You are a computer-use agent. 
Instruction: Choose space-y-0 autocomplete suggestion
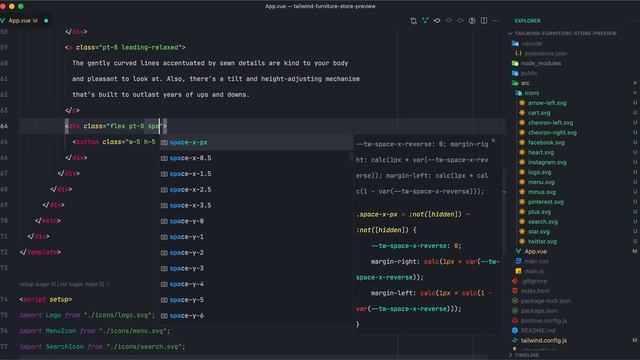point(256,221)
